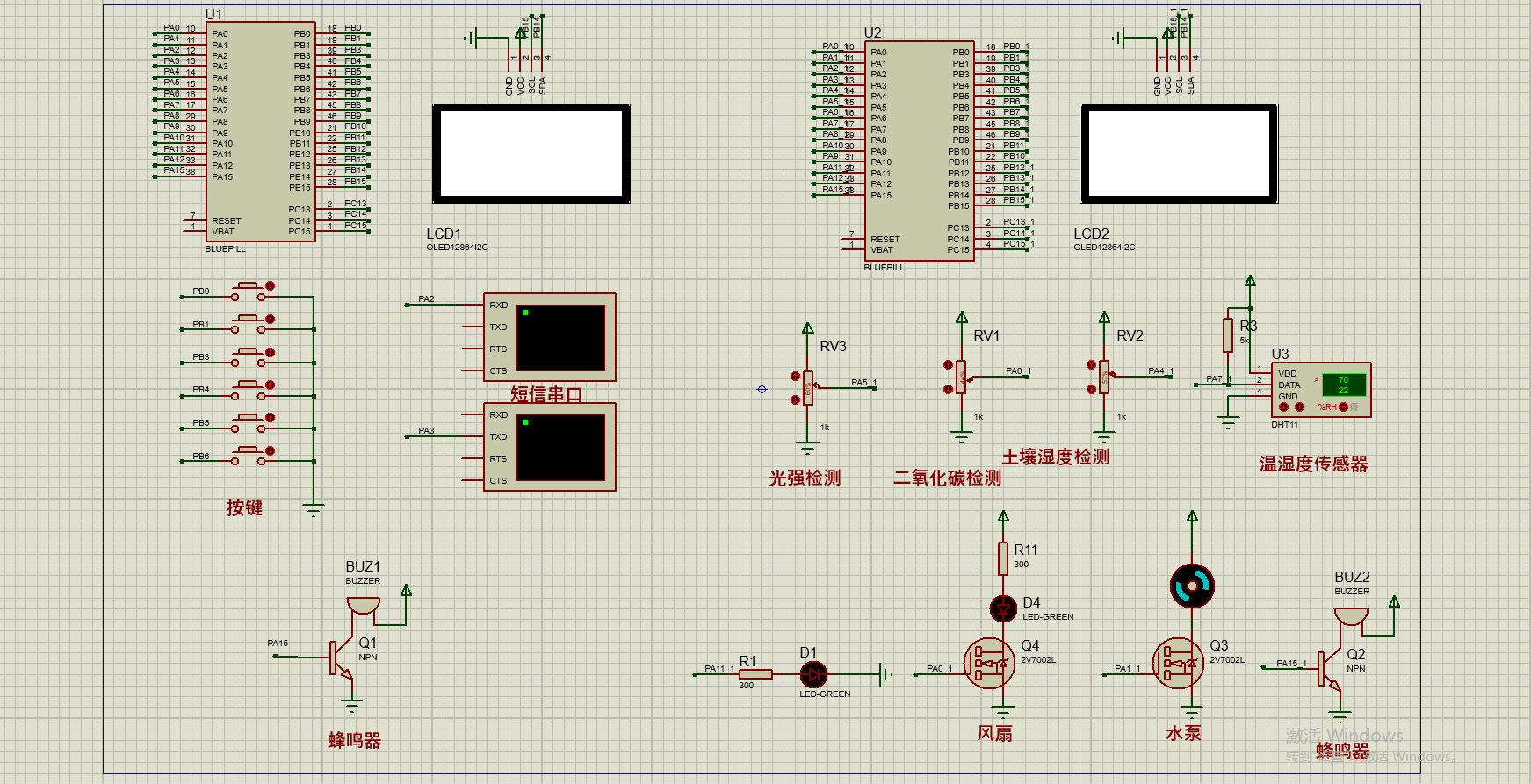Click the 按键 label text
1531x784 pixels.
pyautogui.click(x=244, y=507)
